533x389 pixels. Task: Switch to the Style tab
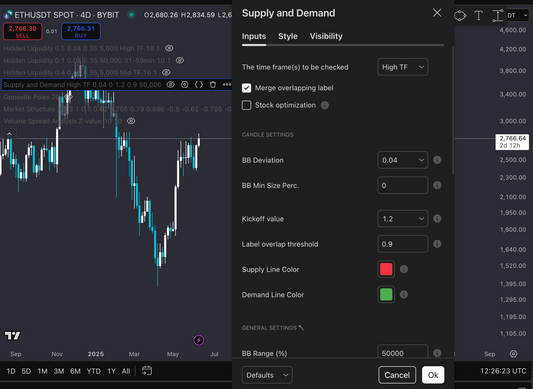[288, 36]
